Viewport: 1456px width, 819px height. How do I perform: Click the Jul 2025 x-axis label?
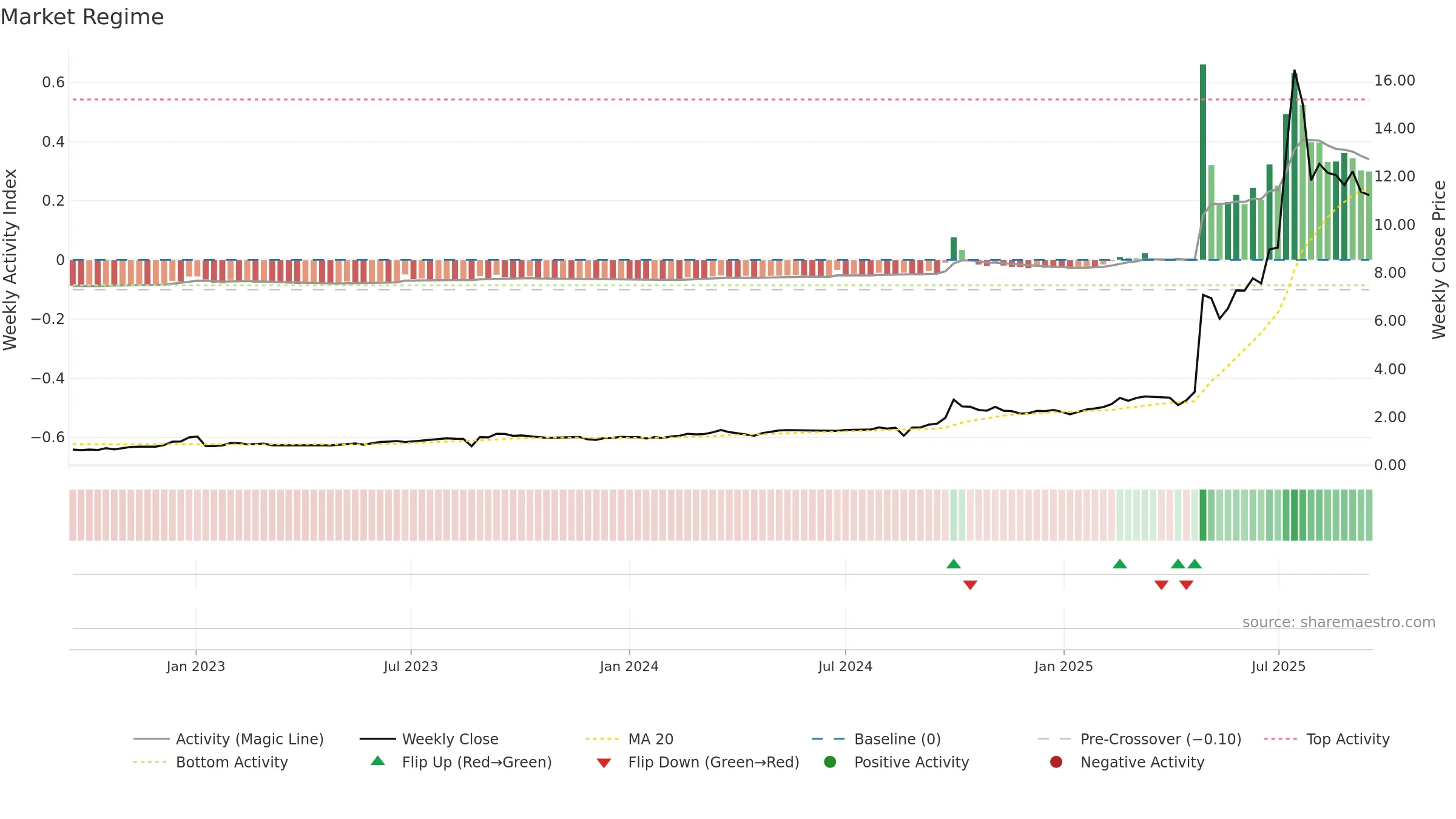(x=1278, y=666)
